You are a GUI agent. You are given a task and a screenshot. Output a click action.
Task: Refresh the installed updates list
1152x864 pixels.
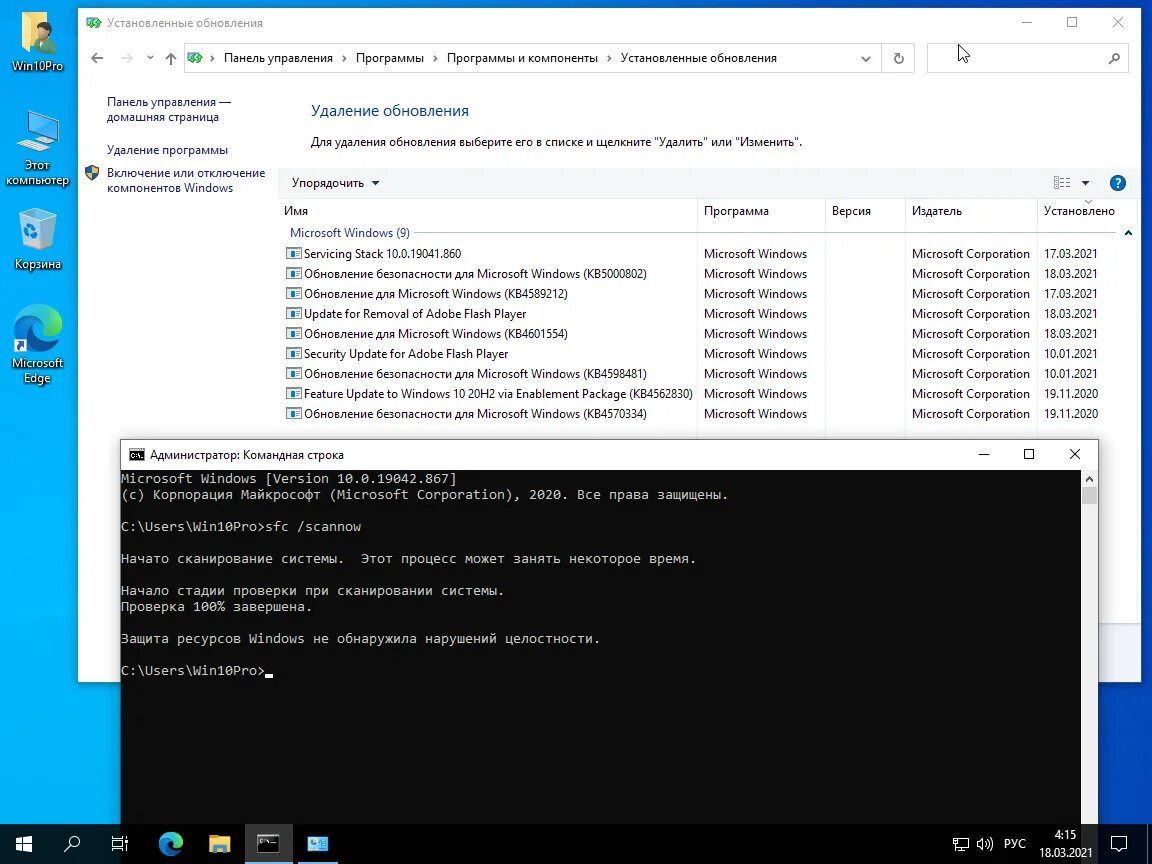pyautogui.click(x=898, y=58)
